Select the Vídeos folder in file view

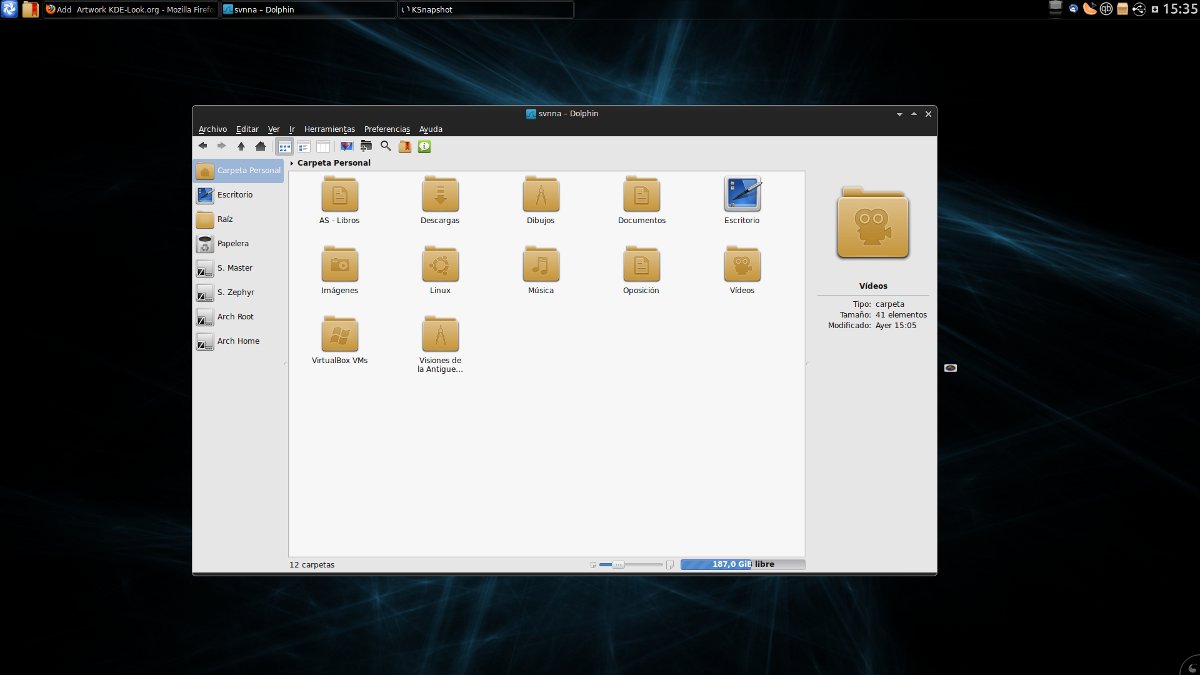click(742, 270)
